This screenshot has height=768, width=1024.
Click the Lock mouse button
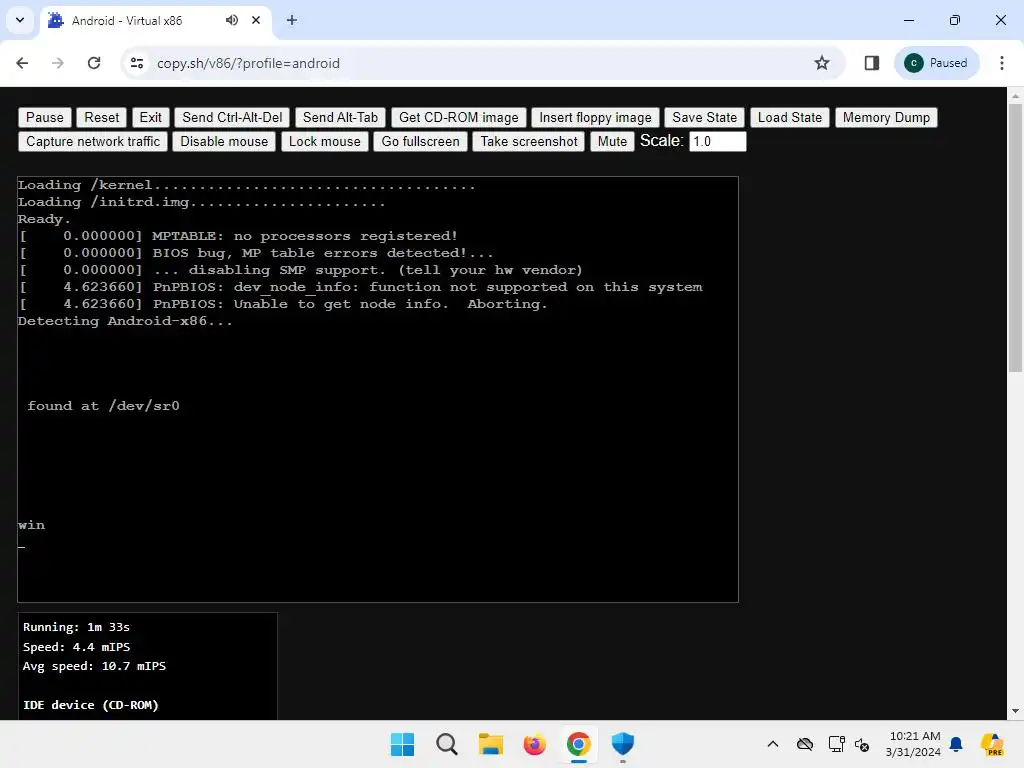(325, 142)
